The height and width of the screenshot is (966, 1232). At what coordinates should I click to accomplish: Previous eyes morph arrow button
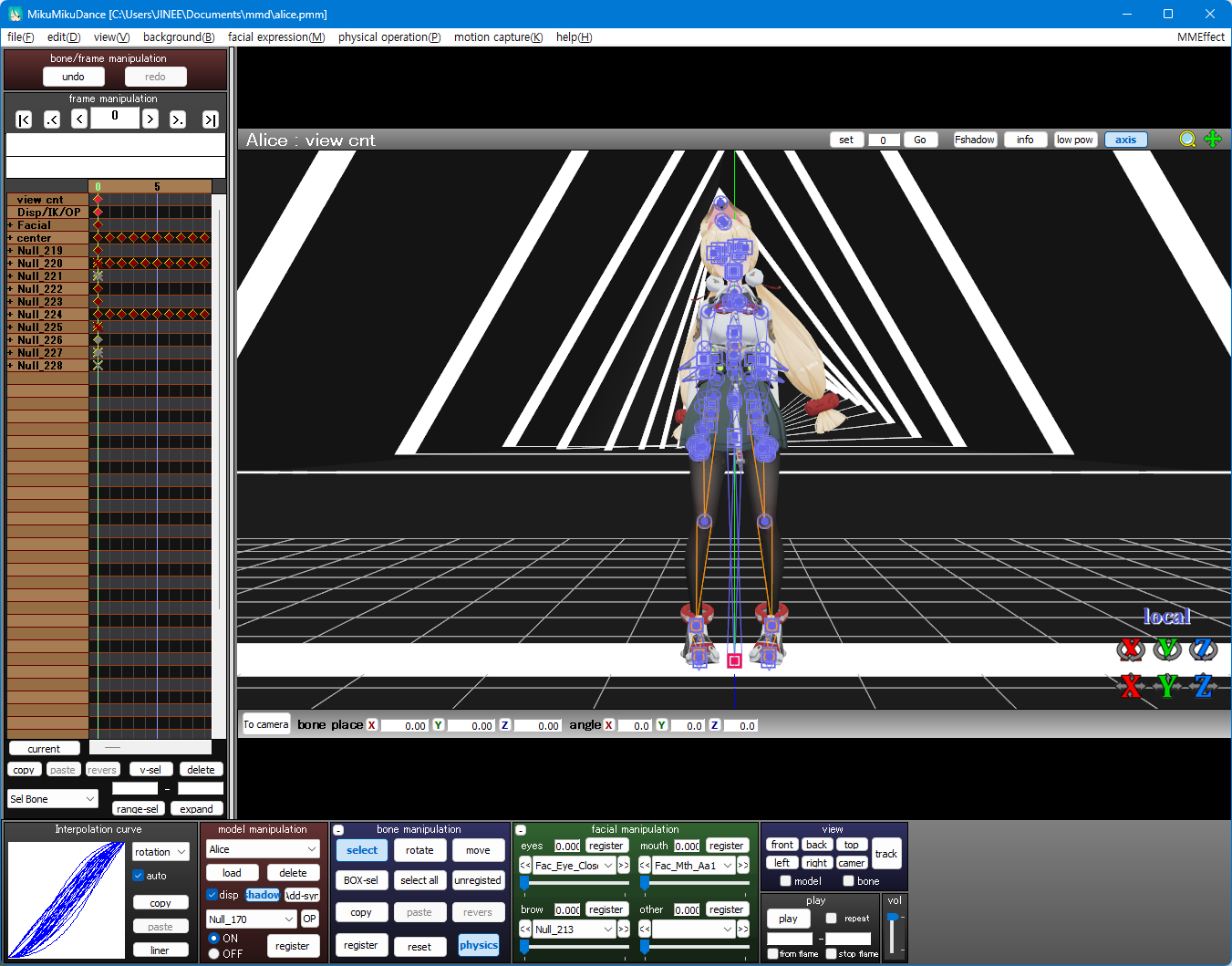(525, 865)
